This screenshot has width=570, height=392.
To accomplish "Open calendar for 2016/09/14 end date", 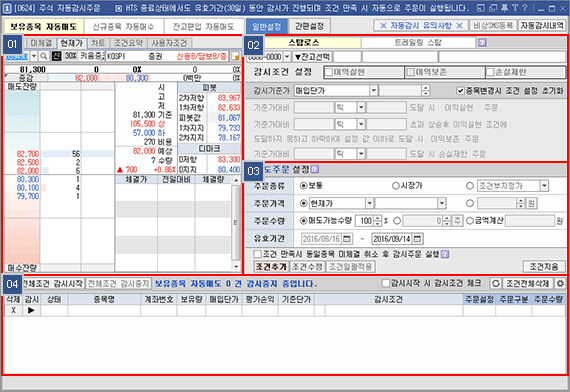I will [x=417, y=239].
